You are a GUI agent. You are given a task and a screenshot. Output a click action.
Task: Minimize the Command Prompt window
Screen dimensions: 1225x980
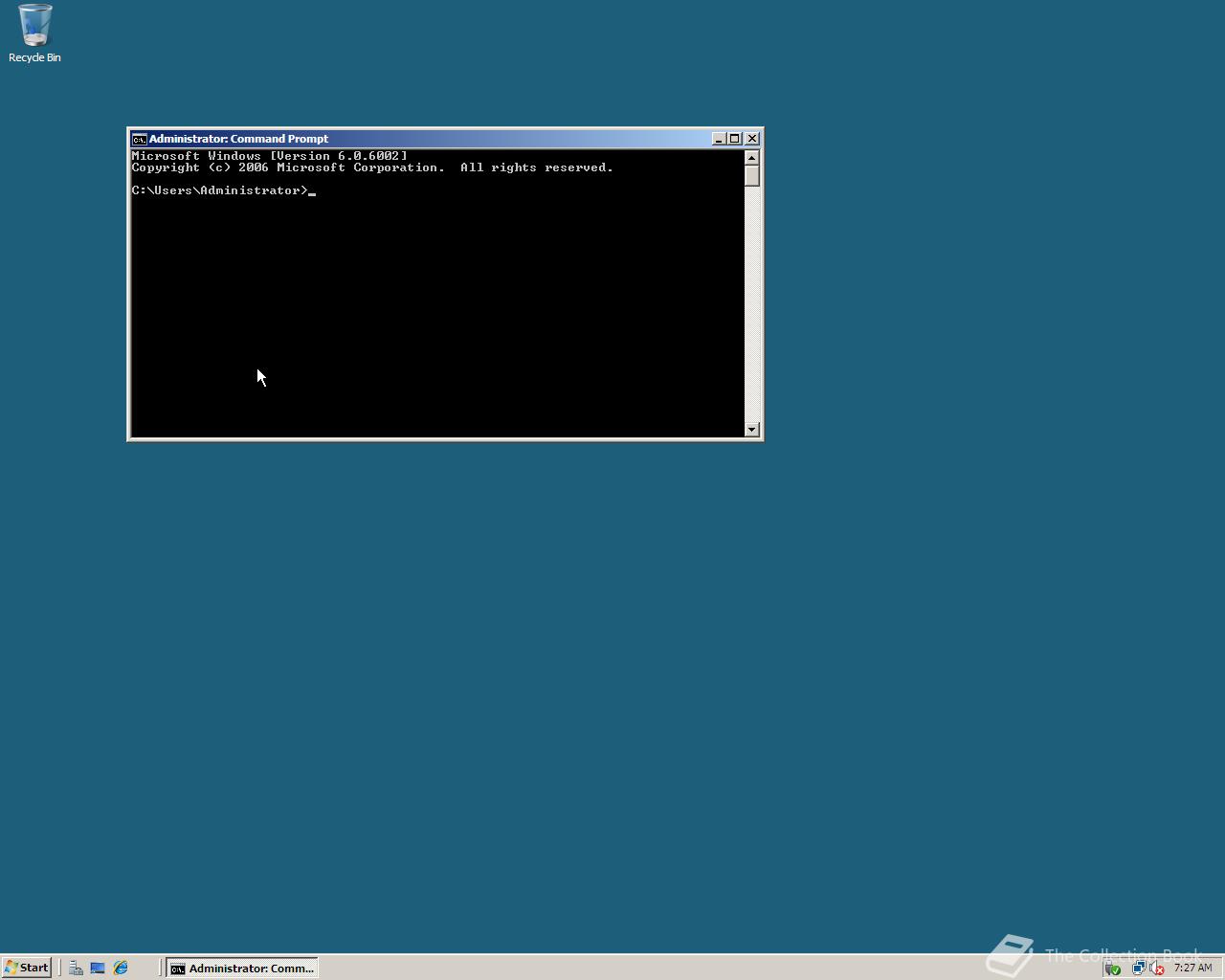click(719, 139)
